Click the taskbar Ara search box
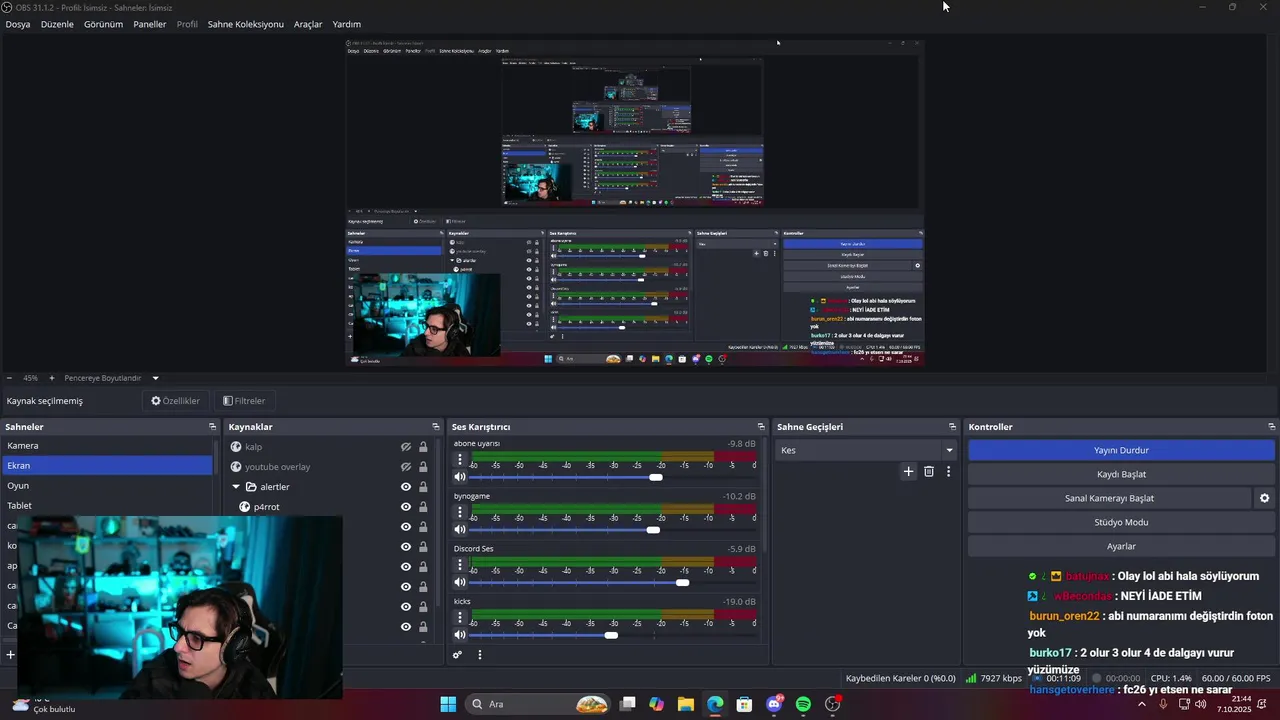This screenshot has height=720, width=1280. click(539, 704)
